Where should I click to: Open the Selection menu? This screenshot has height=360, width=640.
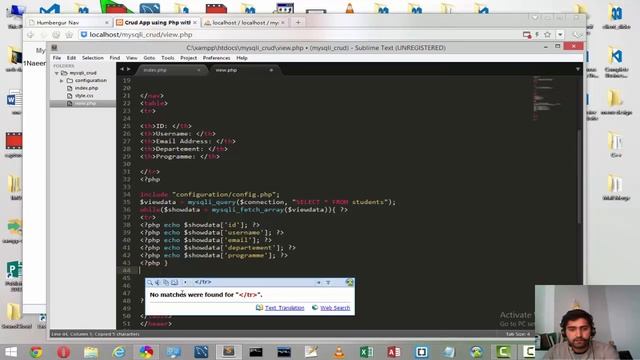[x=93, y=58]
